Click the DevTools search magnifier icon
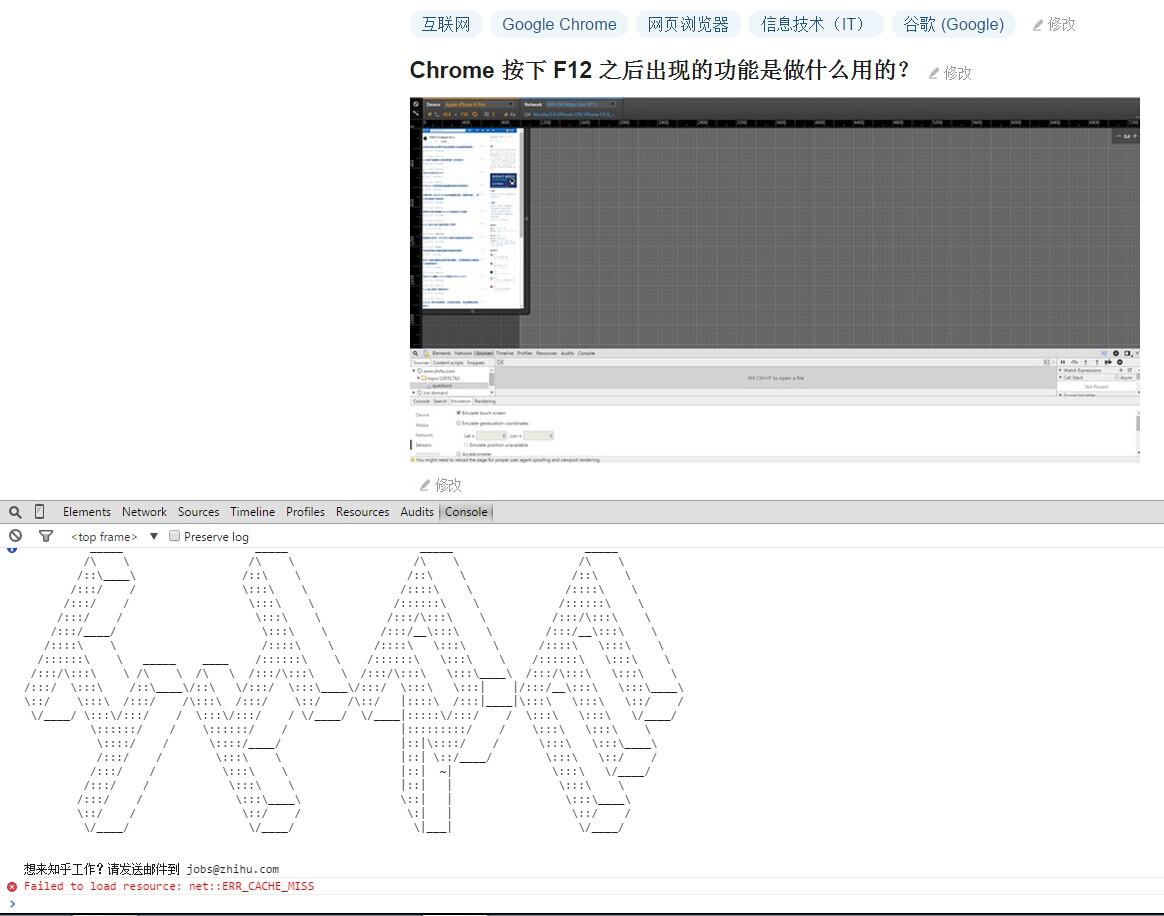The width and height of the screenshot is (1164, 916). [15, 512]
